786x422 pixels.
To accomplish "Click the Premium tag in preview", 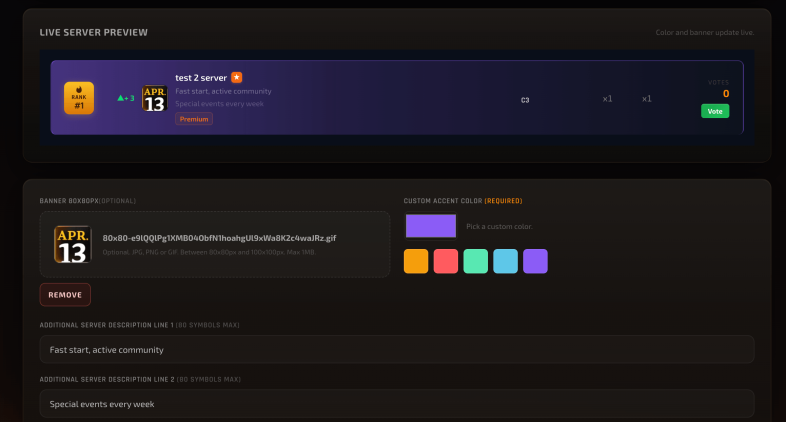I will pos(194,119).
